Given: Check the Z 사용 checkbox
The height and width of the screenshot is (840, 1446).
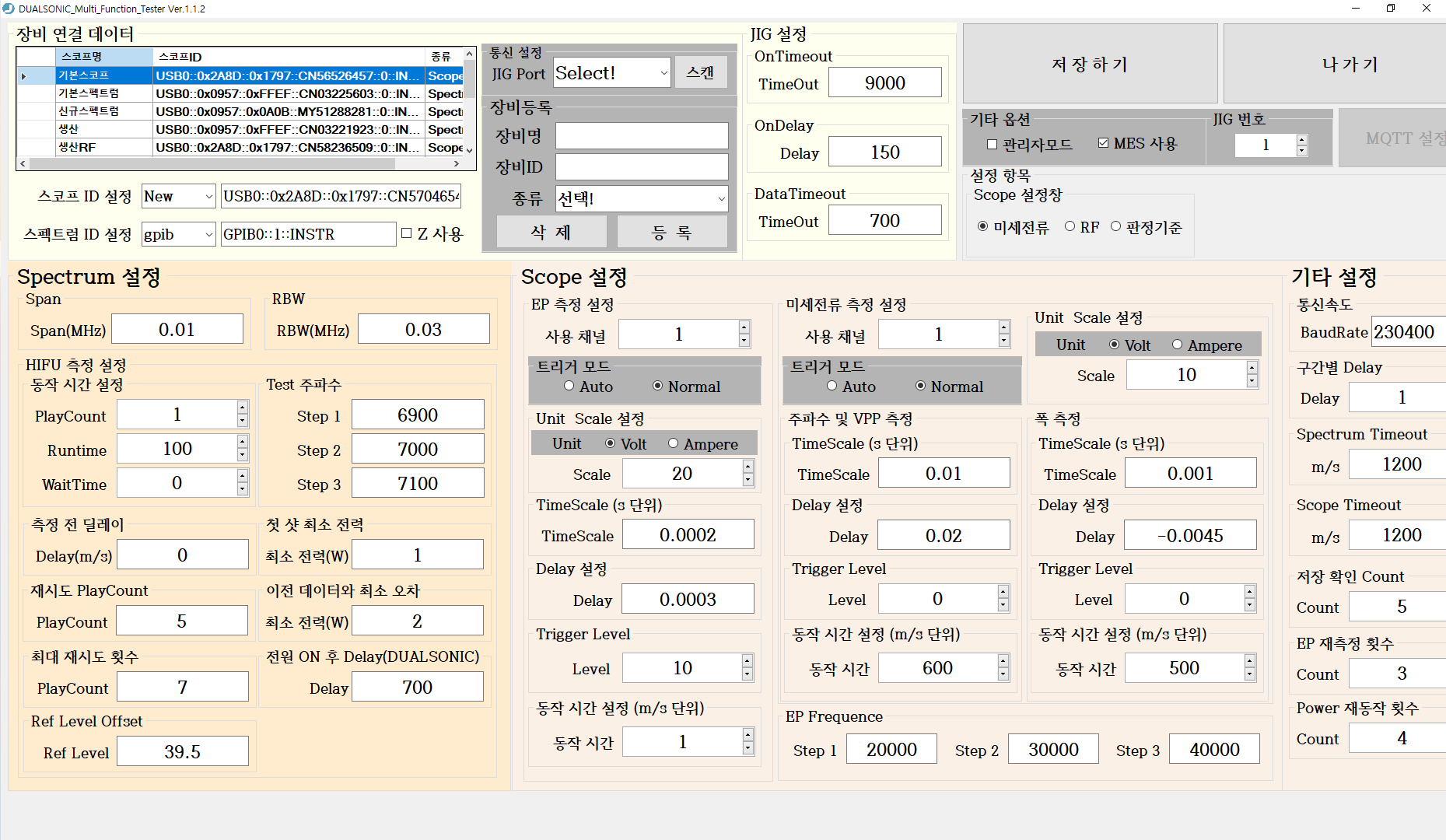Looking at the screenshot, I should pyautogui.click(x=407, y=234).
